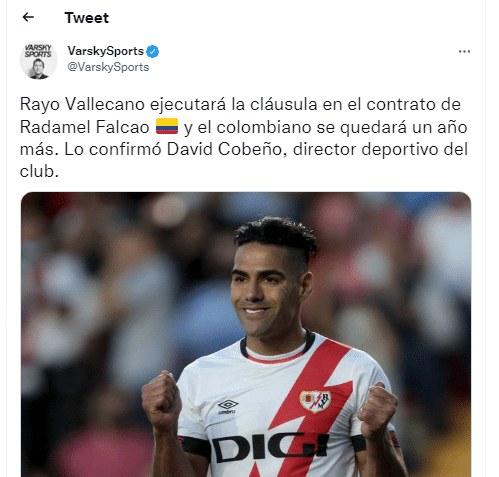499x477 pixels.
Task: Click the player's raised right fist
Action: tap(162, 400)
